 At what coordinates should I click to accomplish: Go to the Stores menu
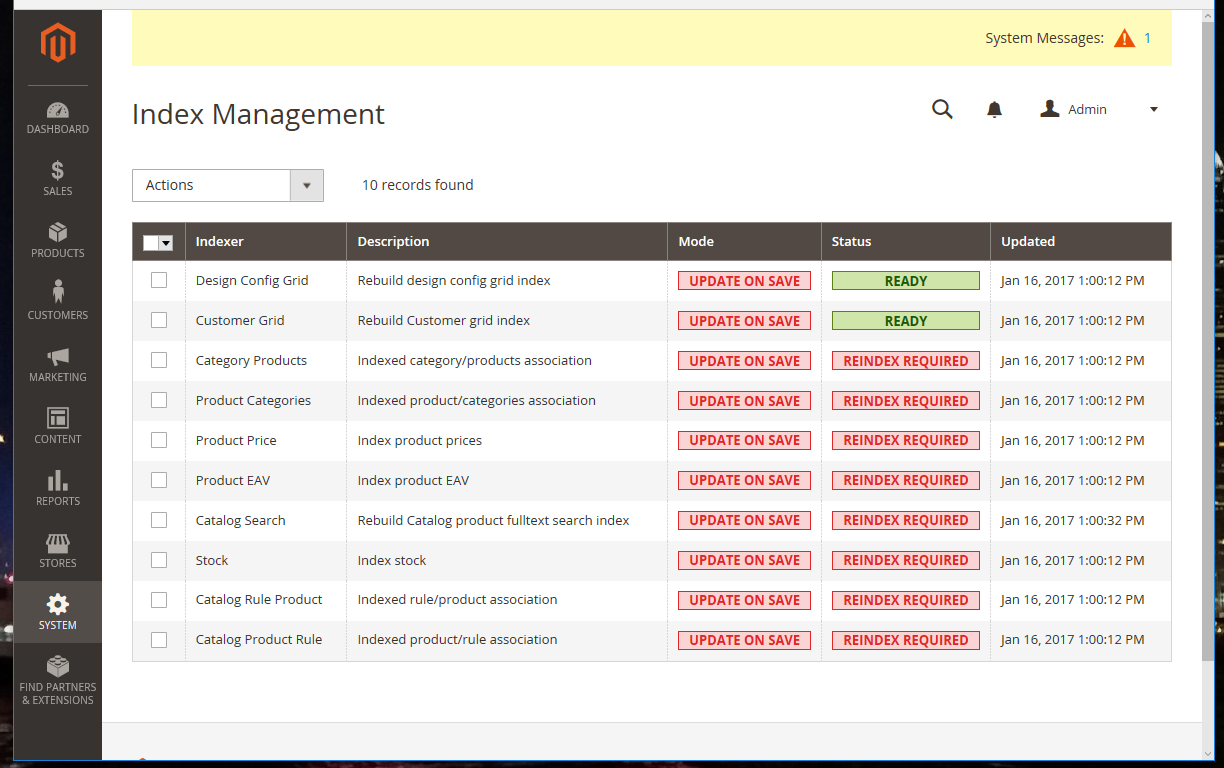click(x=58, y=549)
